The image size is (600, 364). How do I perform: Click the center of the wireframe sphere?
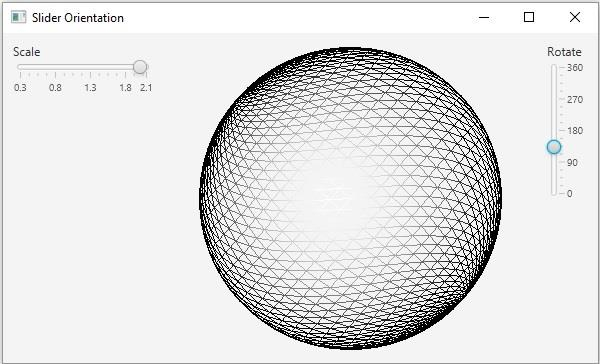coord(351,198)
